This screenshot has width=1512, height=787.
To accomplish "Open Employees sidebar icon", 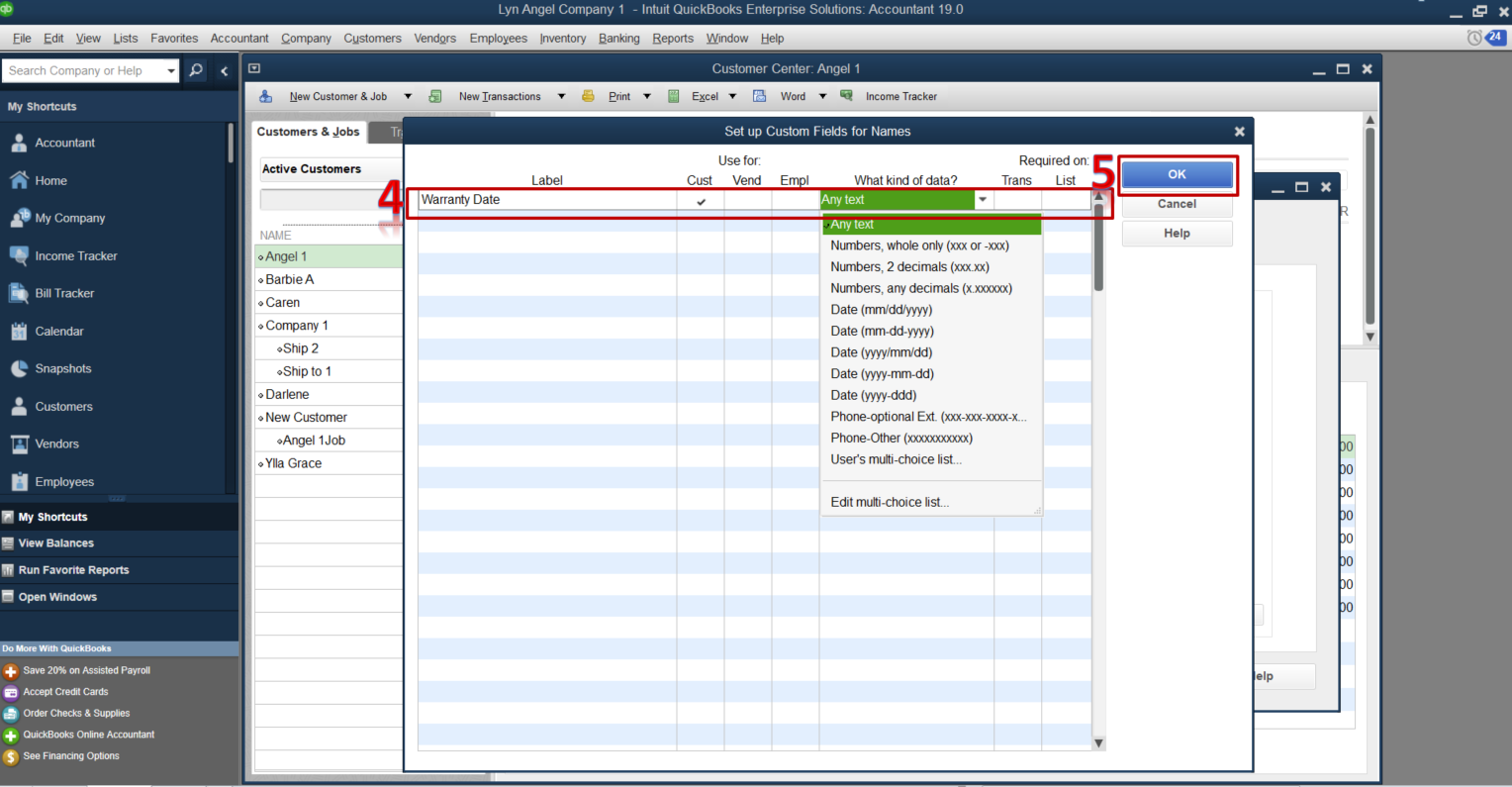I will tap(19, 482).
